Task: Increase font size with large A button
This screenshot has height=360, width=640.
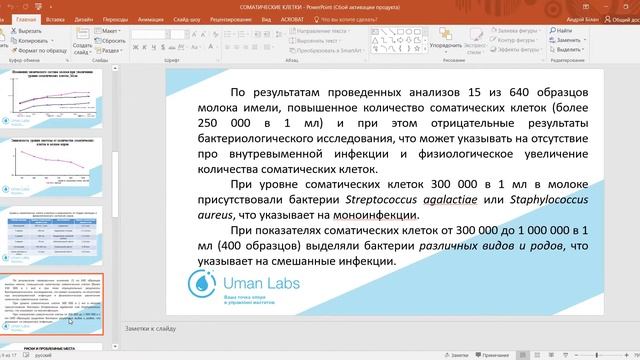Action: coord(194,35)
